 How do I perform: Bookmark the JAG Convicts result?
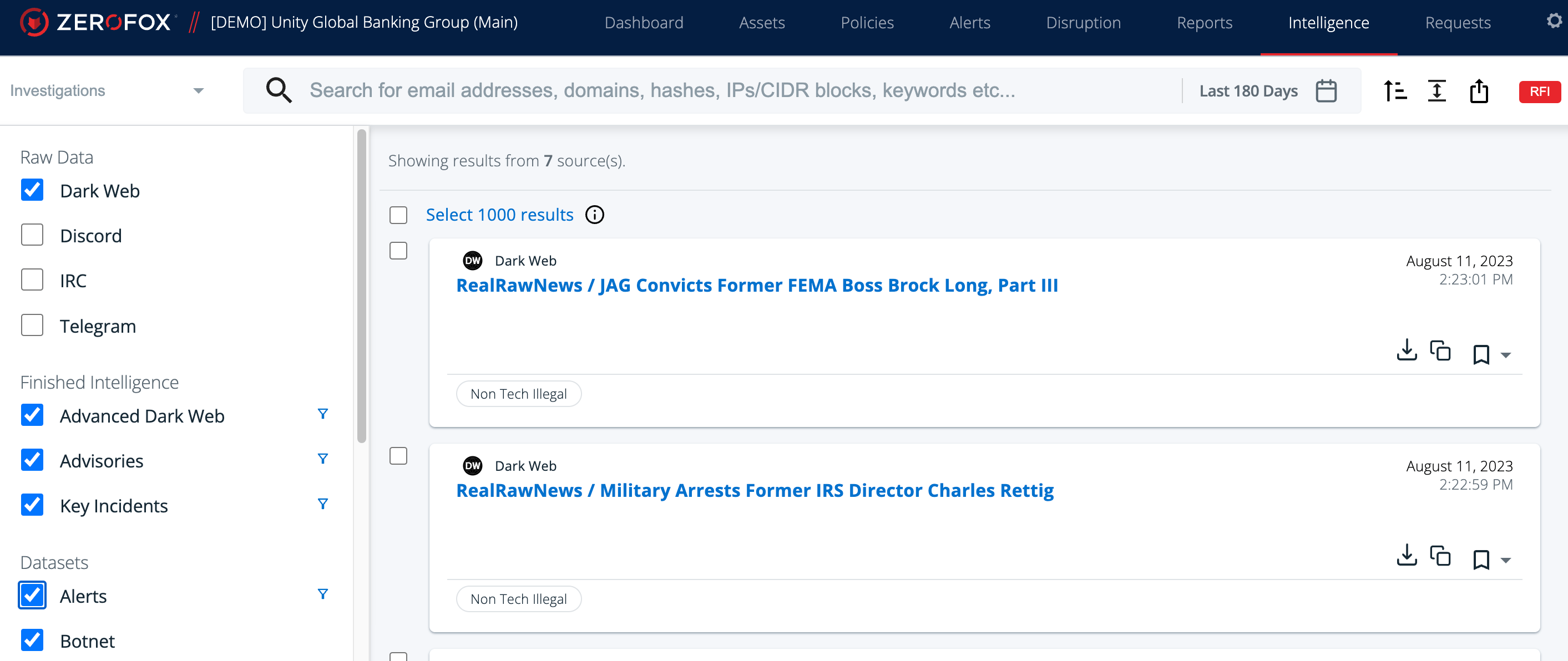tap(1480, 354)
